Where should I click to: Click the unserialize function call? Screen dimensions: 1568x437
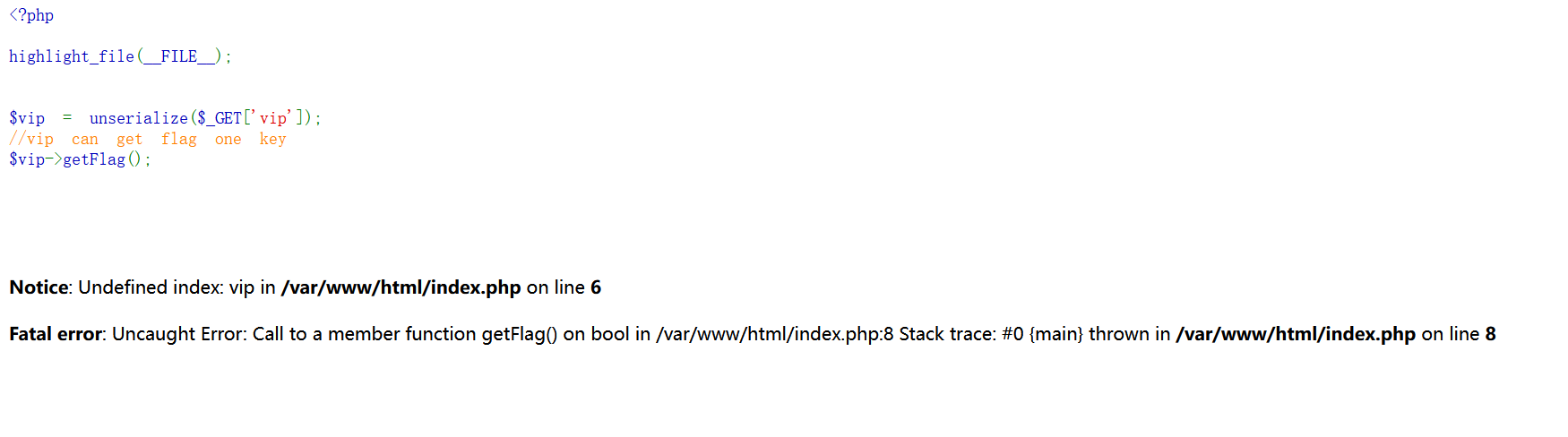tap(138, 118)
